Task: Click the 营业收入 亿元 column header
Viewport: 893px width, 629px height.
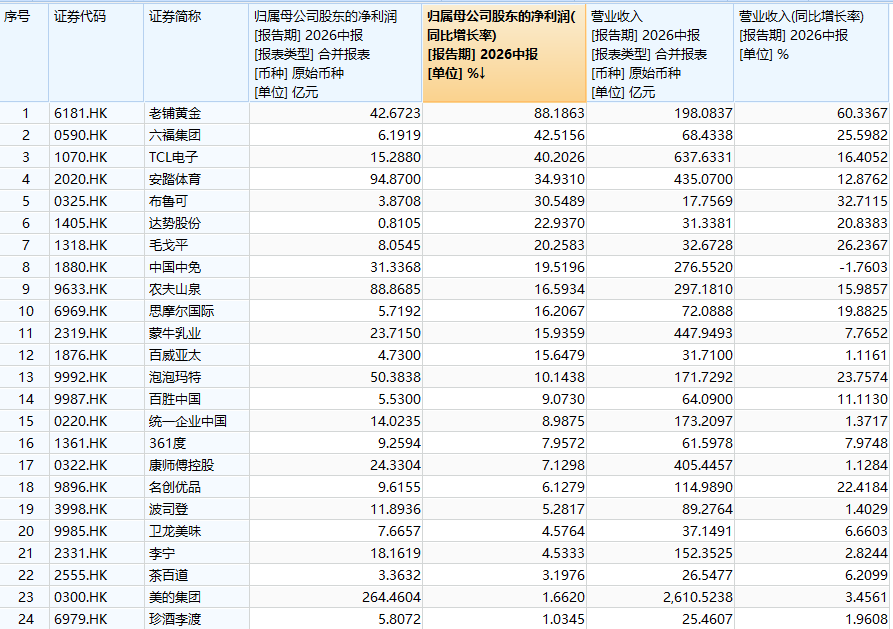Action: pyautogui.click(x=660, y=54)
